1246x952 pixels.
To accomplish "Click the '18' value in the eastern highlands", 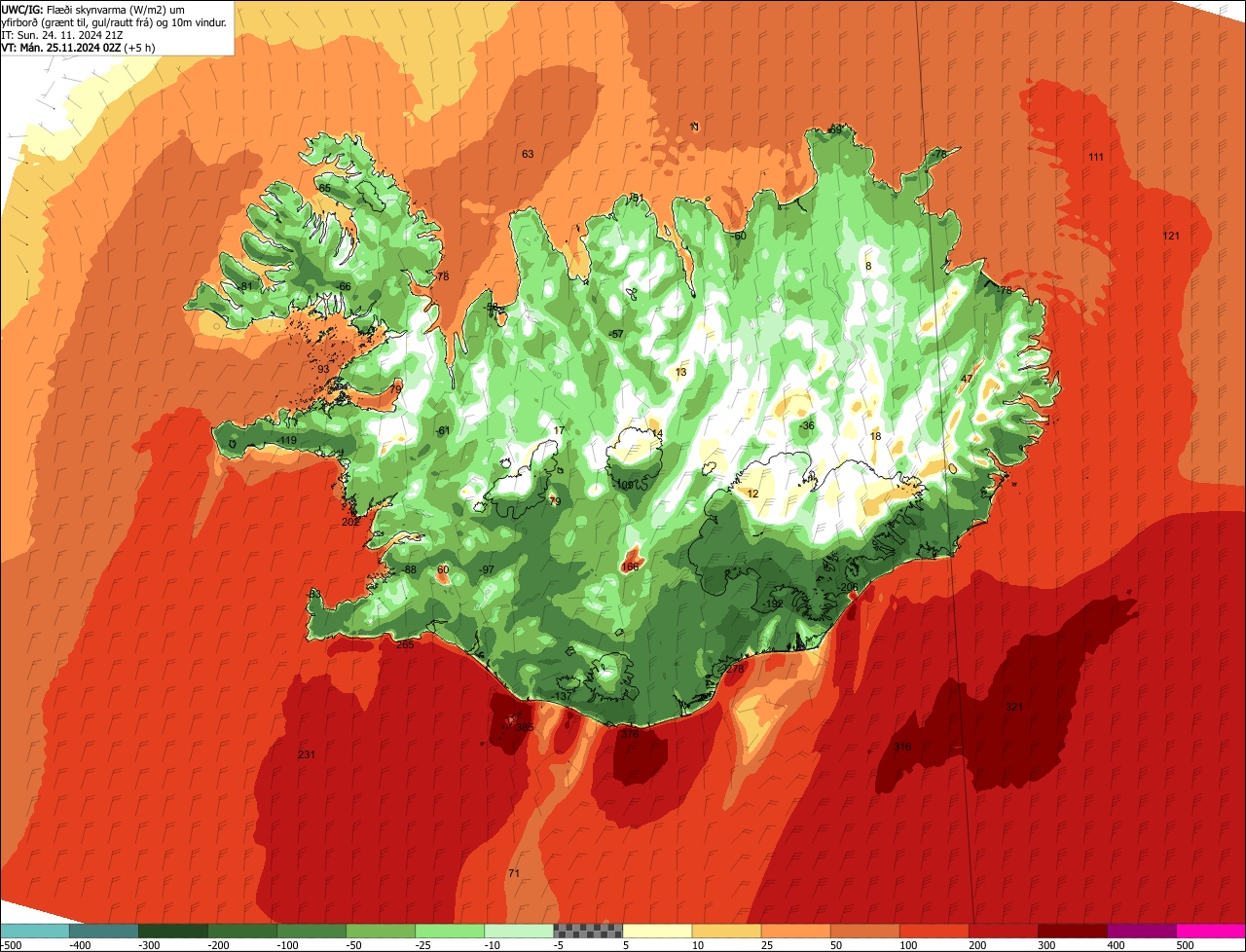I will 875,436.
